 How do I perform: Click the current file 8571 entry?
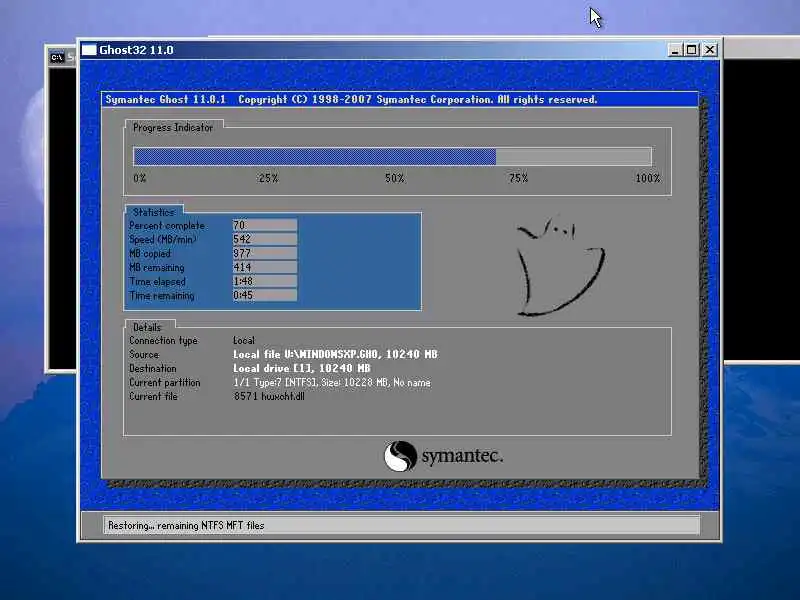(269, 396)
